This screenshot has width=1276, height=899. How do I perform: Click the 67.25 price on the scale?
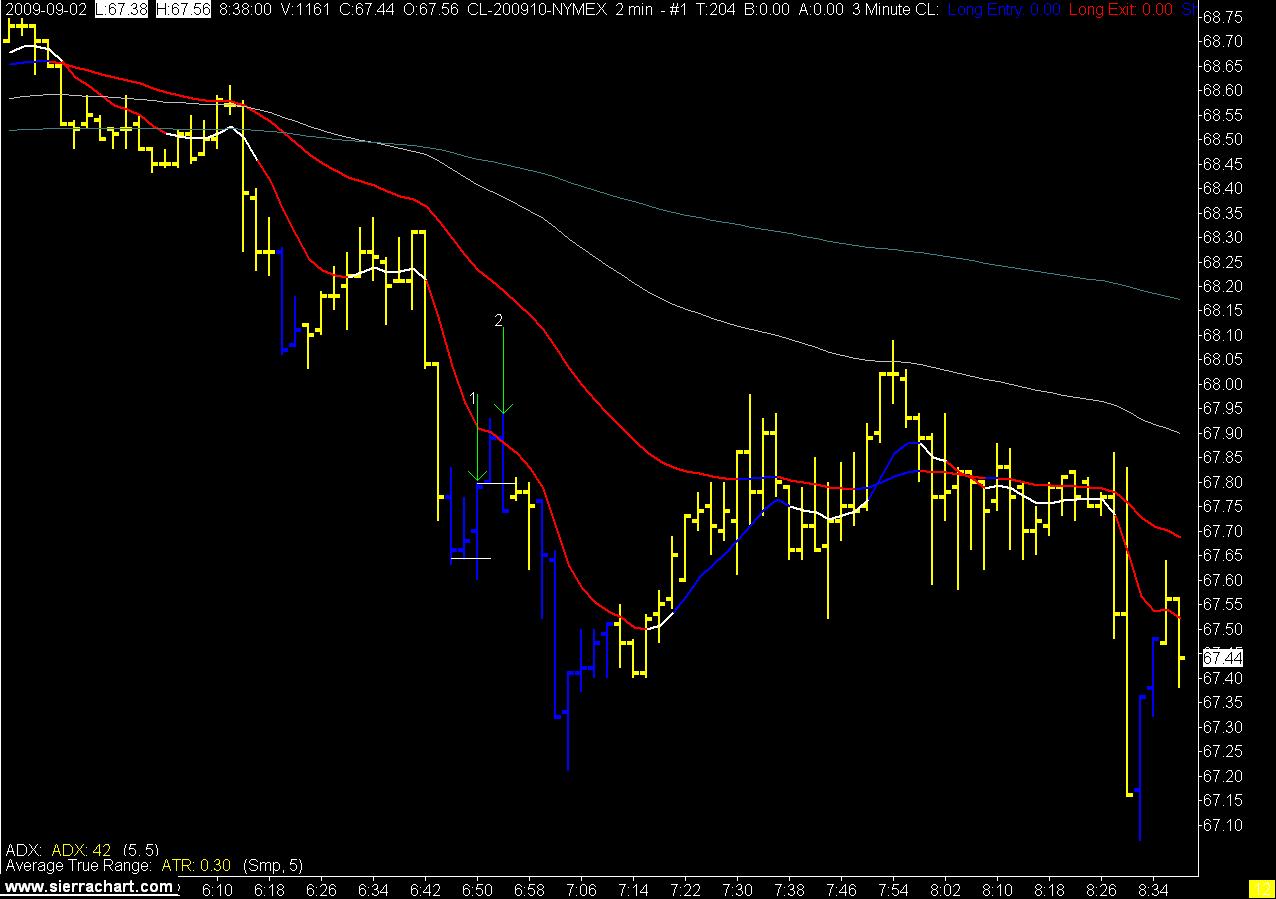pyautogui.click(x=1223, y=752)
